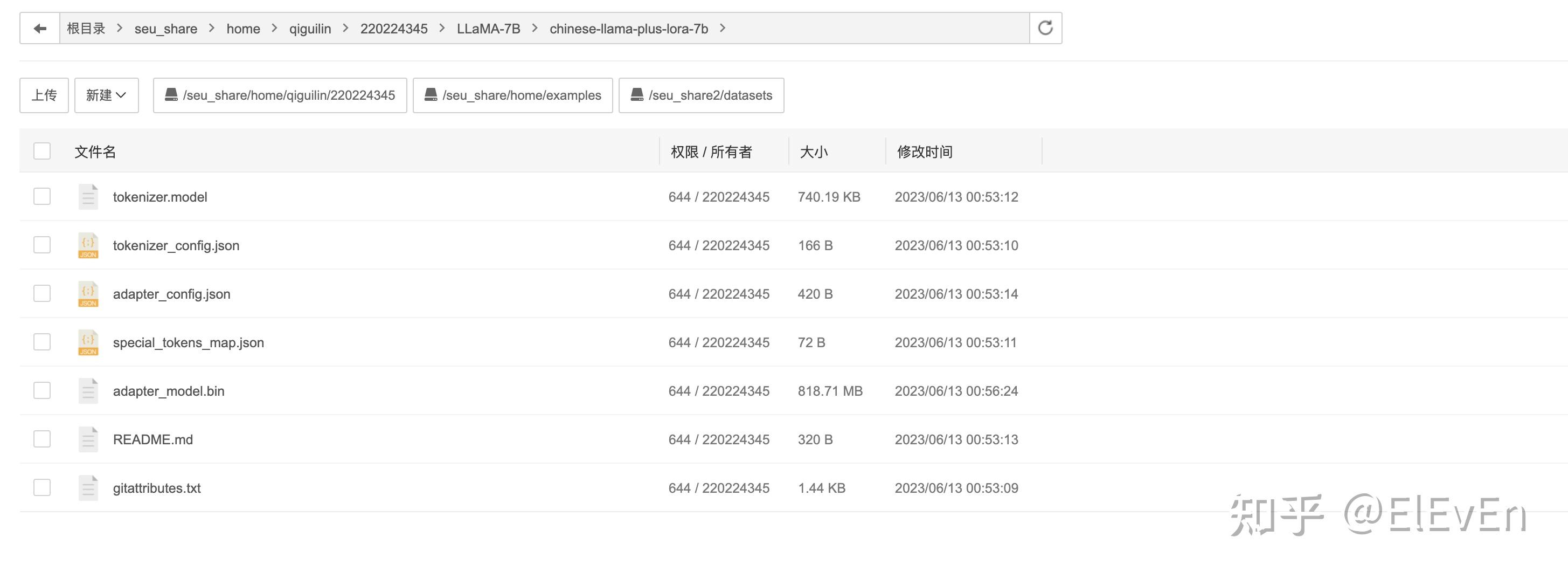1568x578 pixels.
Task: Click the README.md file icon
Action: [x=88, y=439]
